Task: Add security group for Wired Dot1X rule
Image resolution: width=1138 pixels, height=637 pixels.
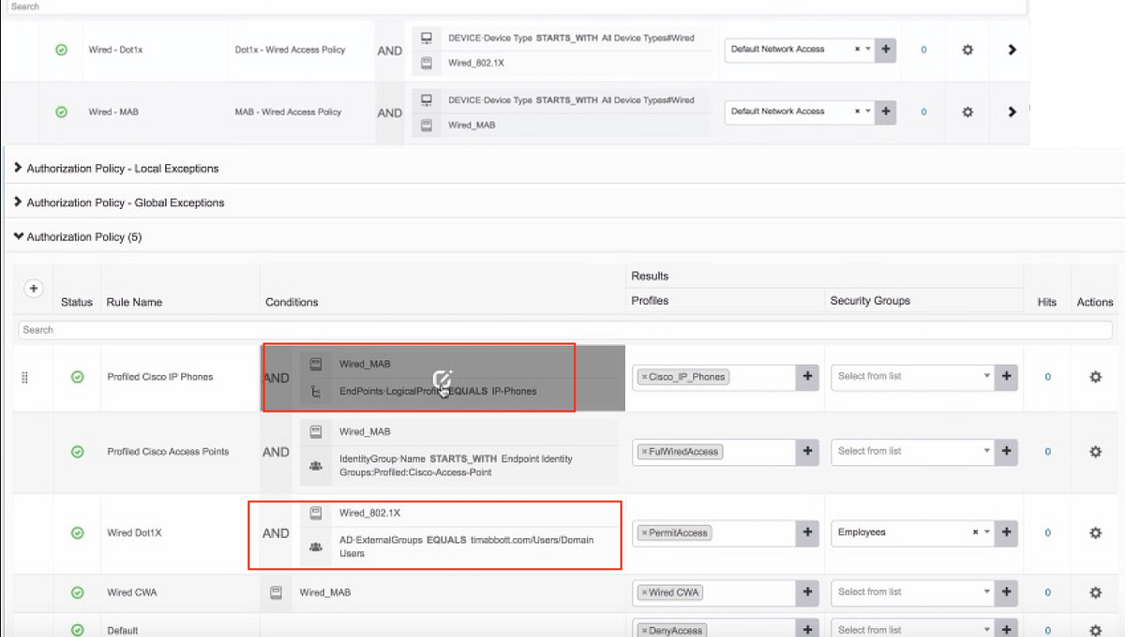Action: tap(1006, 533)
